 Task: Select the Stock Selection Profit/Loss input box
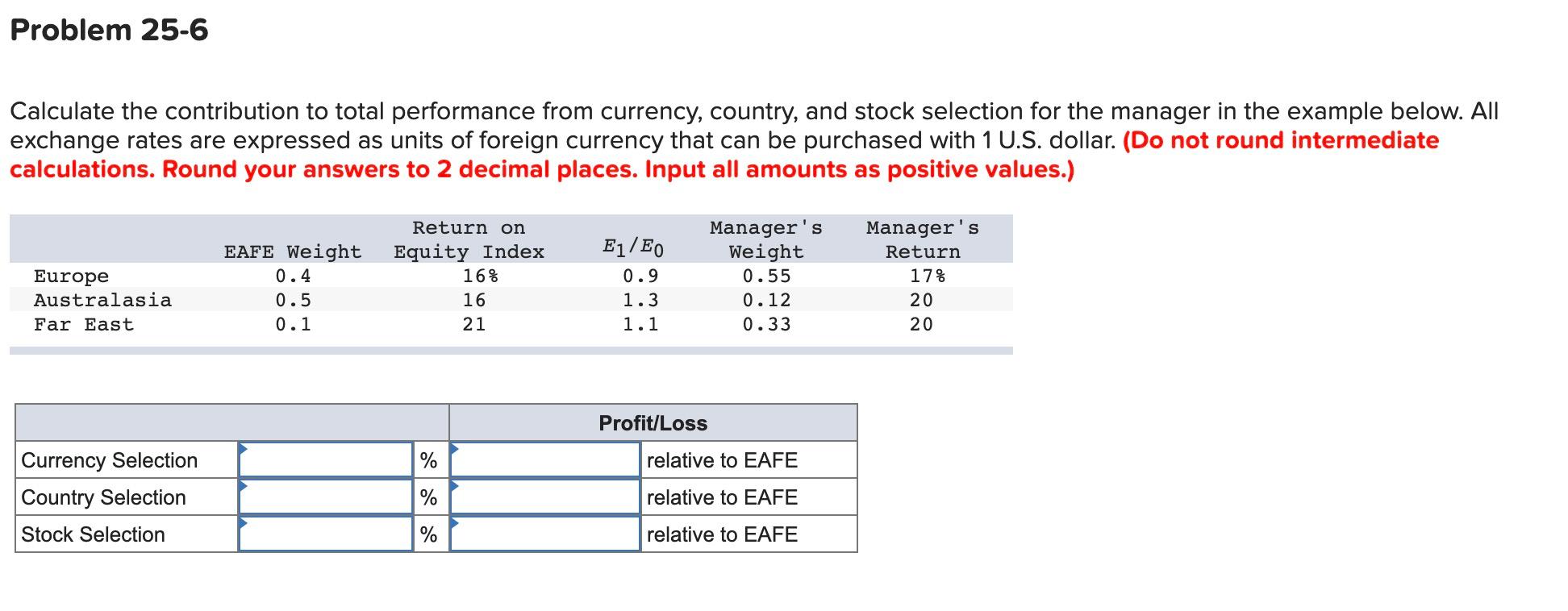pyautogui.click(x=544, y=534)
